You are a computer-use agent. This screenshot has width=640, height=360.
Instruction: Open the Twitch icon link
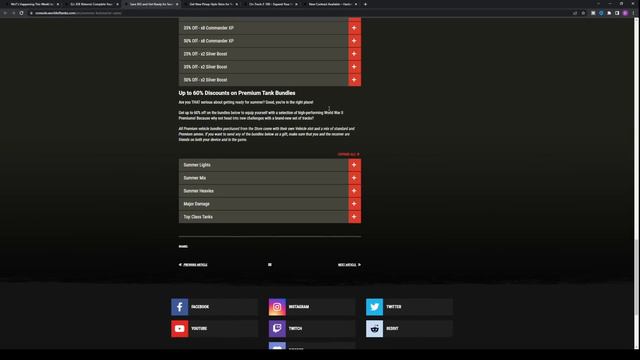(277, 329)
